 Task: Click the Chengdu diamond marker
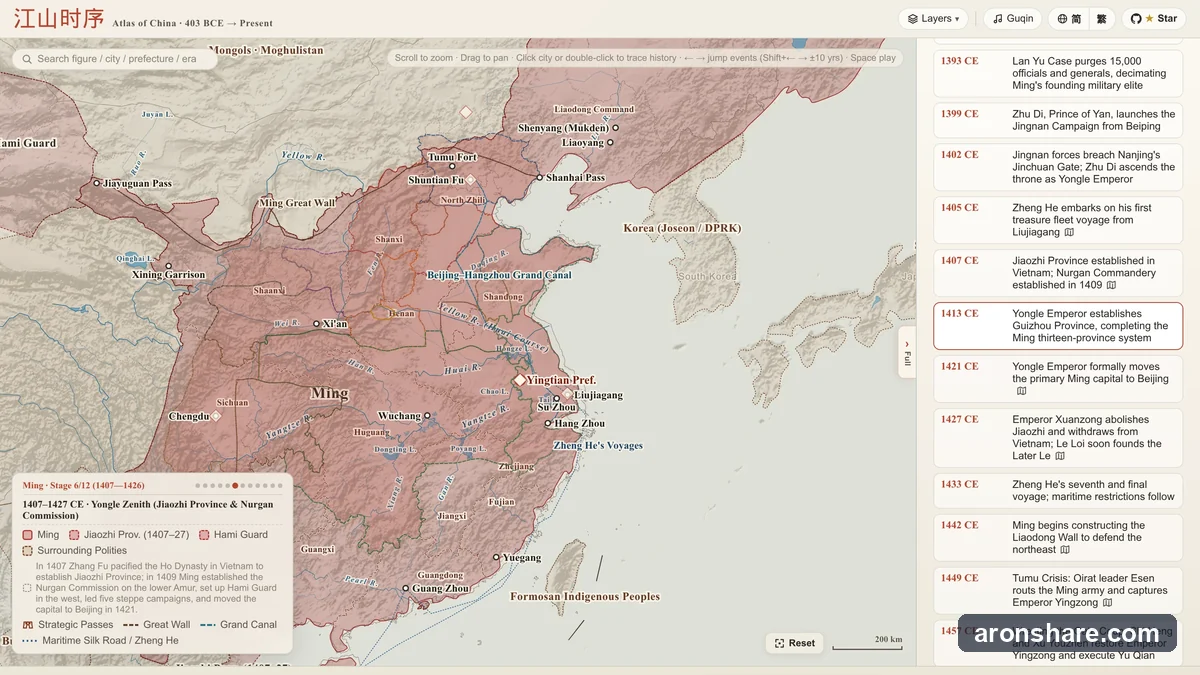click(216, 416)
